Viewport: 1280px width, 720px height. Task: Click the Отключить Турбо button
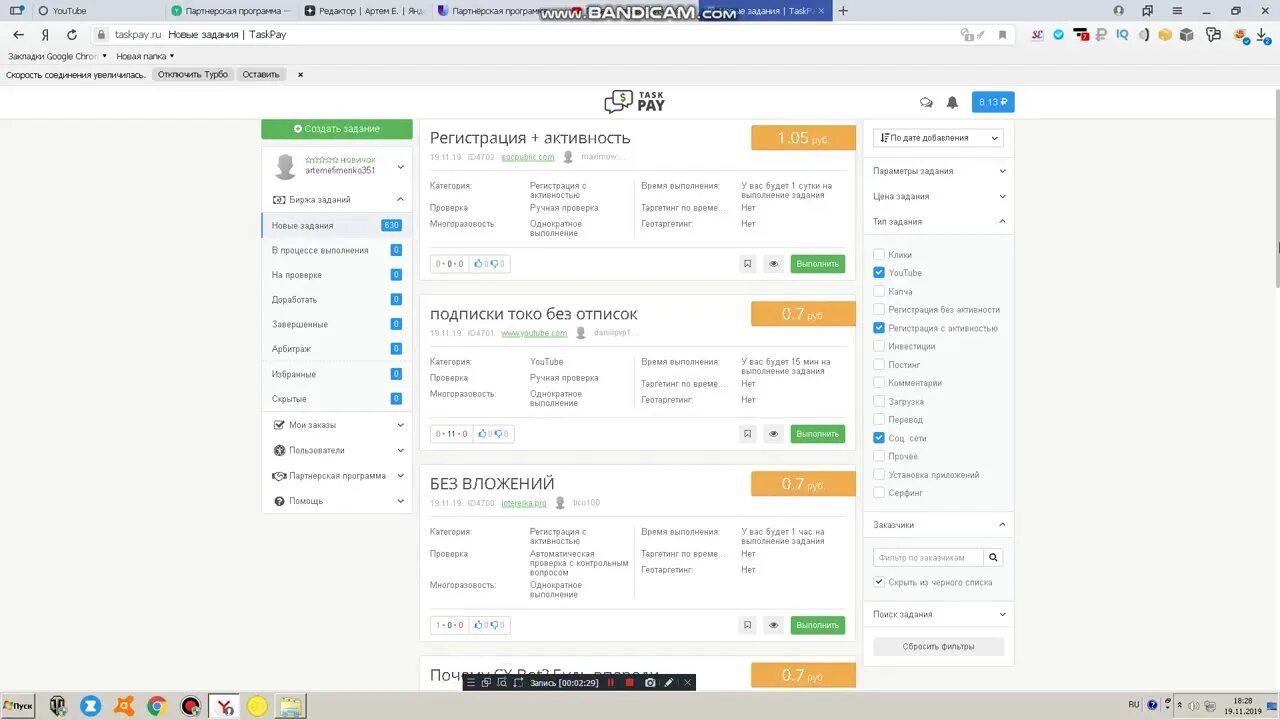coord(193,74)
